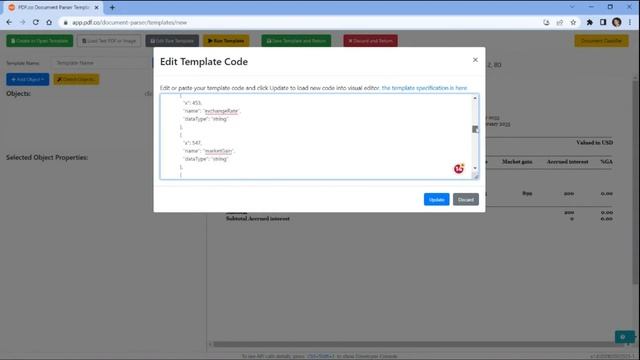Click Save Template and Return

296,41
